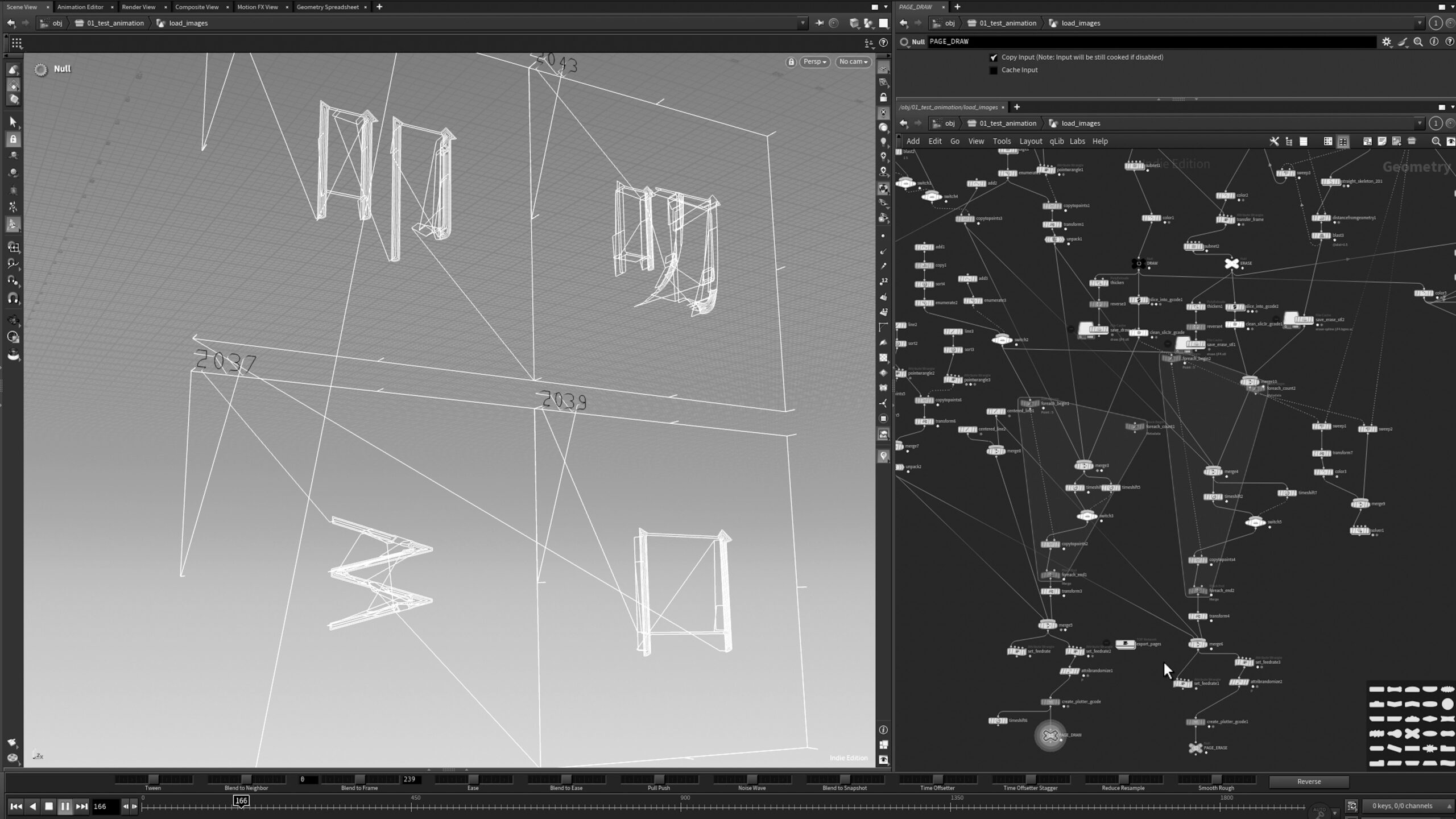This screenshot has height=819, width=1456.
Task: Toggle the Copy Input checkbox
Action: 994,57
